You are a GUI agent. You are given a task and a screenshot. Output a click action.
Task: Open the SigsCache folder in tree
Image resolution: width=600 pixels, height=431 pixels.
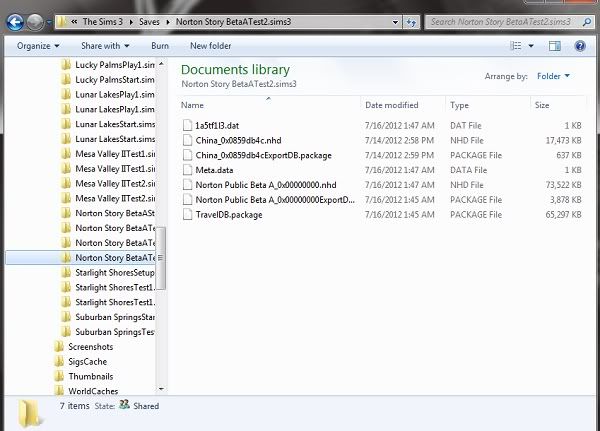[x=88, y=362]
